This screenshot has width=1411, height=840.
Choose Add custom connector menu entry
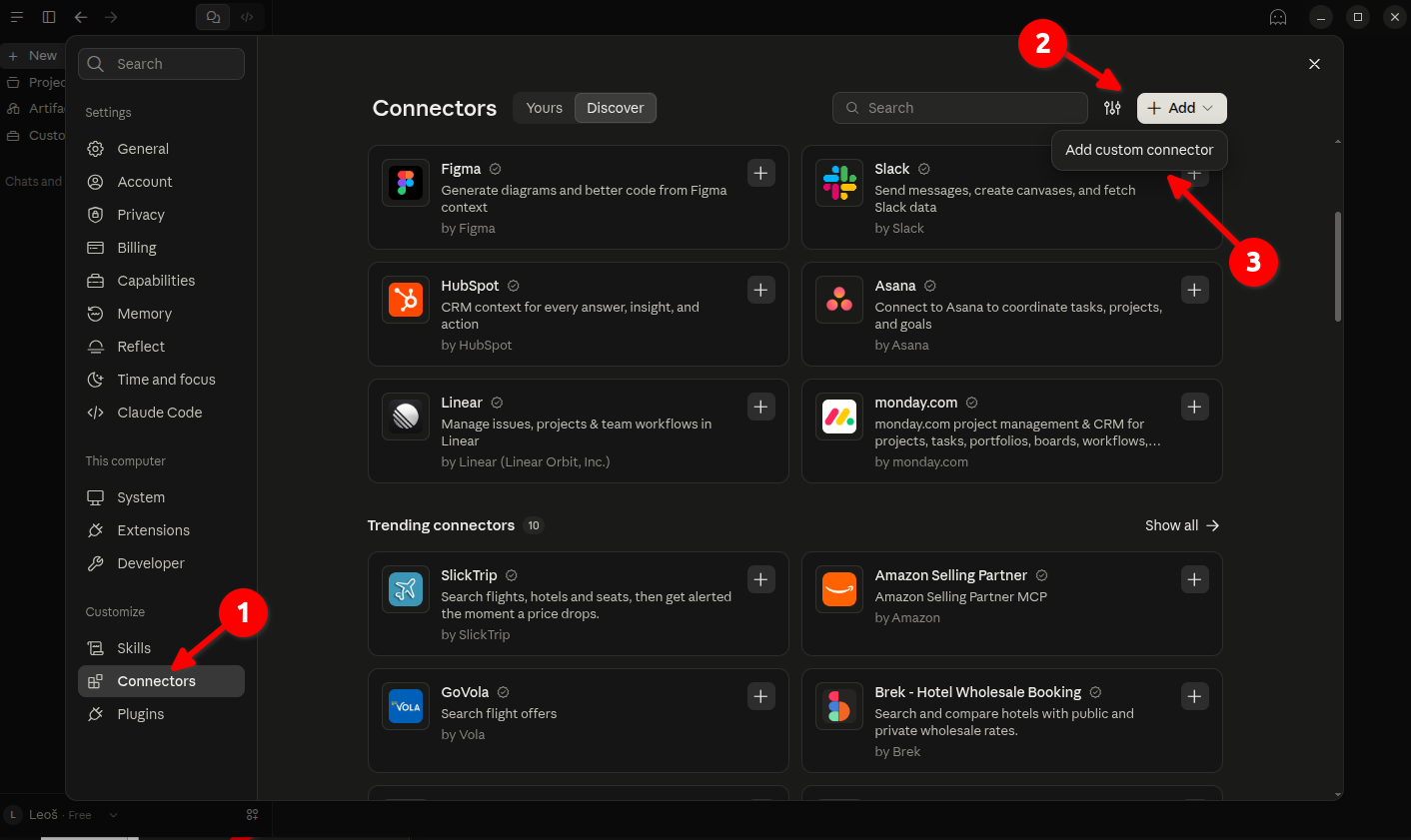(1139, 150)
